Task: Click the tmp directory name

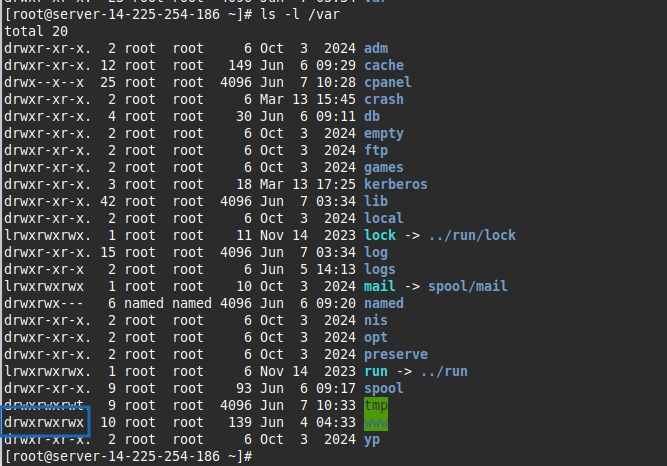Action: coord(376,405)
